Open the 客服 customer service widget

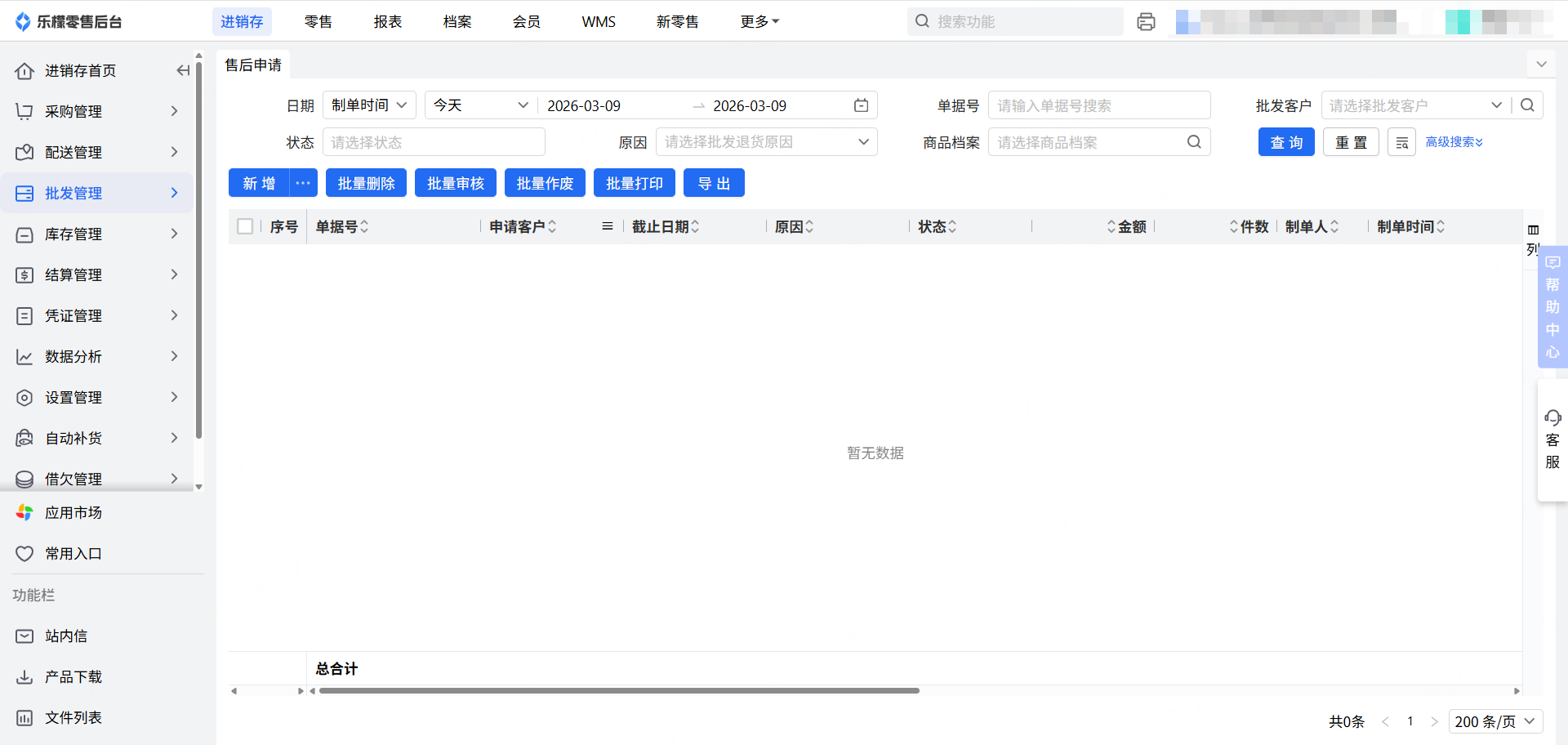tap(1552, 439)
